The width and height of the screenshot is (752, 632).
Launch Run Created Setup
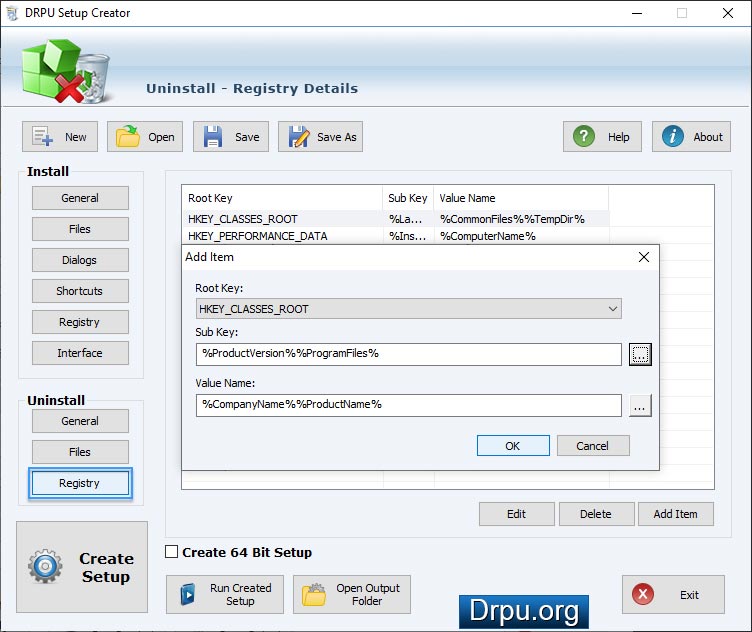coord(225,595)
